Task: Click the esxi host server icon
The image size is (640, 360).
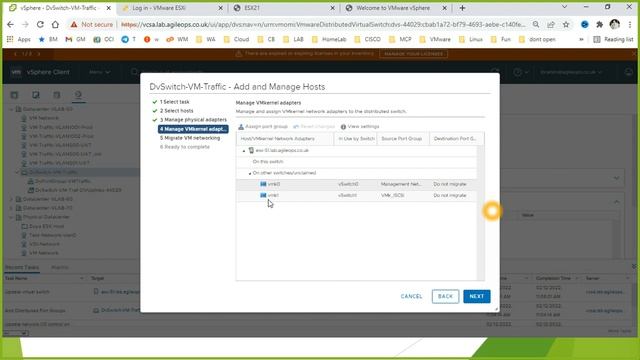Action: point(251,150)
